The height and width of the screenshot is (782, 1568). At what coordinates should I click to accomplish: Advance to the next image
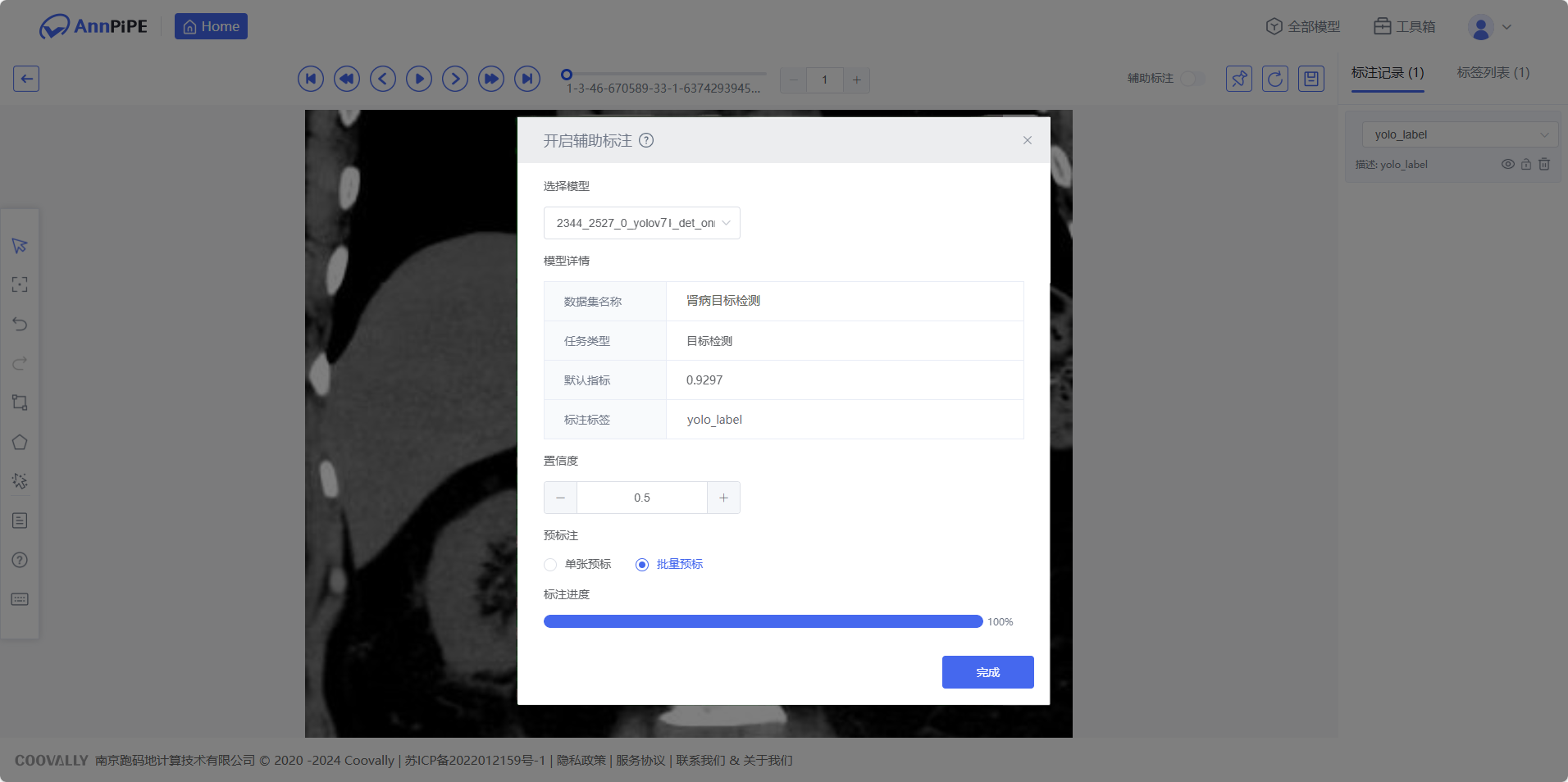click(455, 79)
